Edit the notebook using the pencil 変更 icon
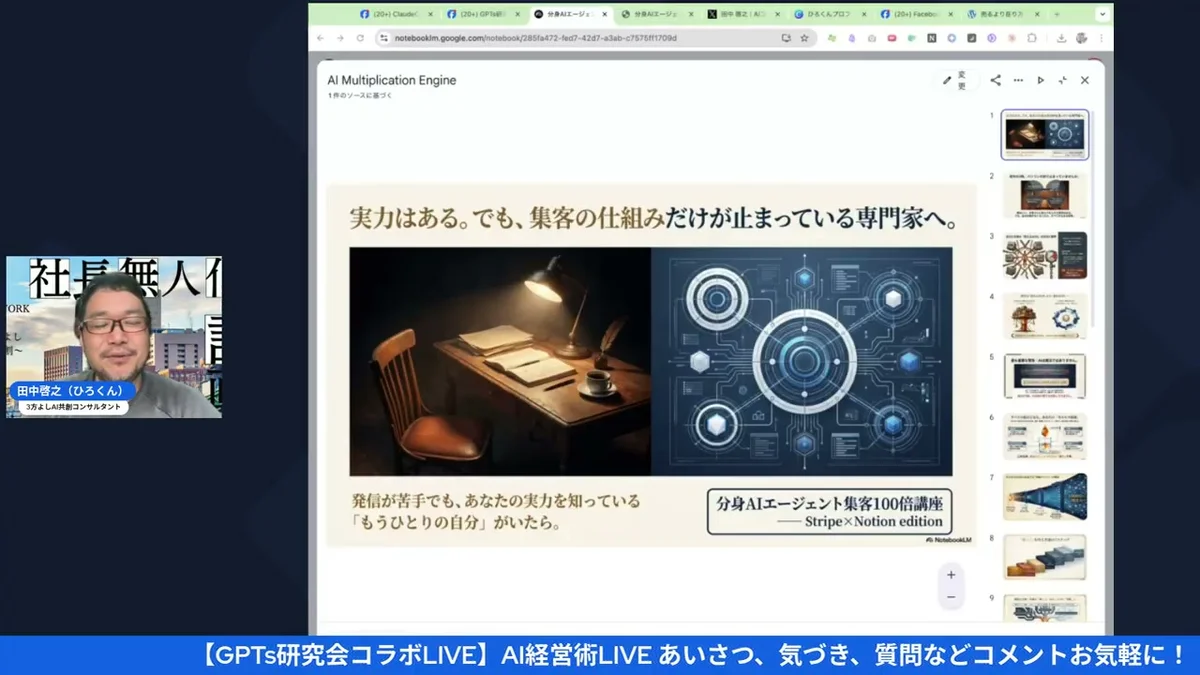This screenshot has height=675, width=1200. 948,80
